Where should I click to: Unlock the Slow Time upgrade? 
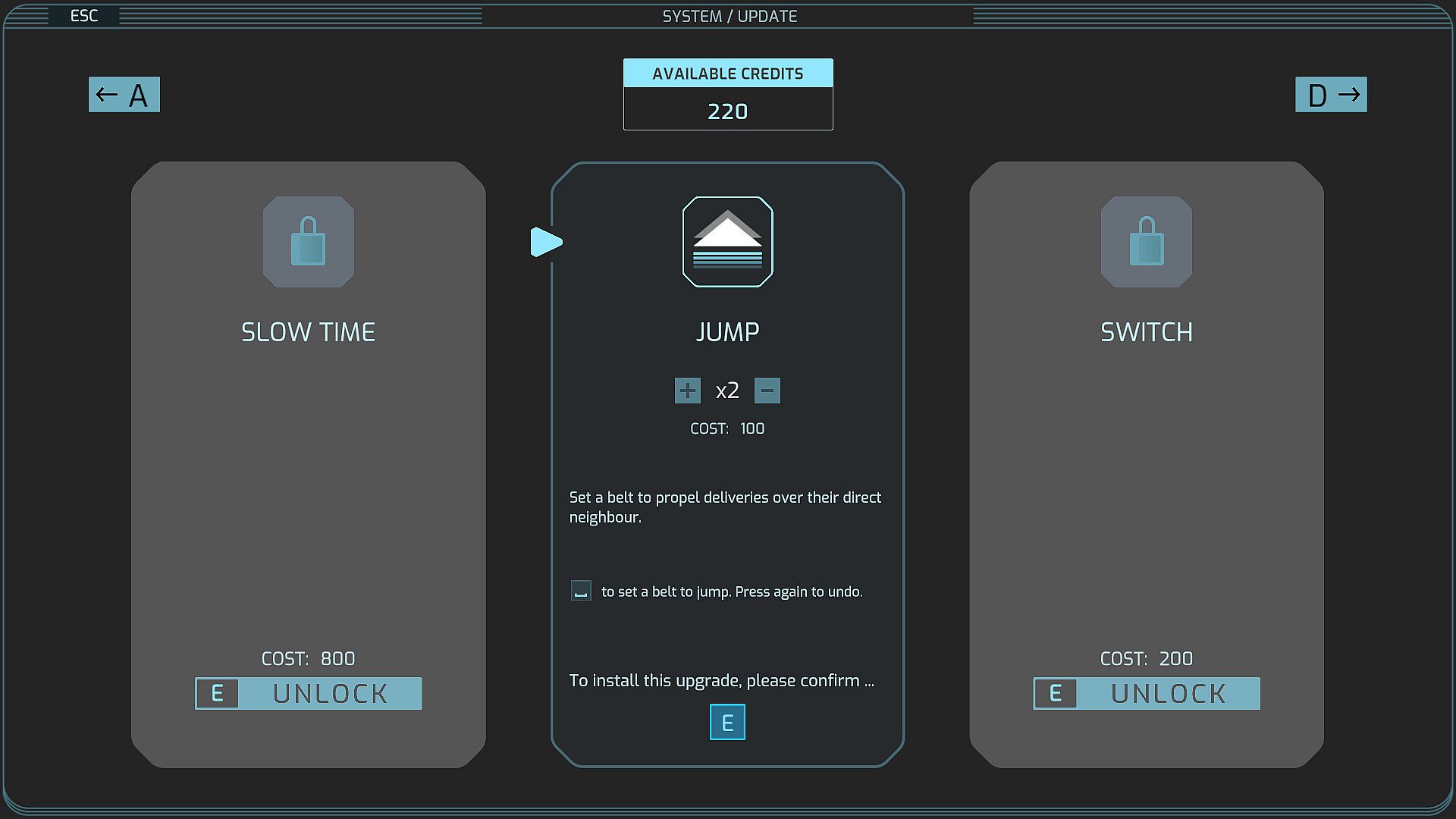tap(330, 693)
